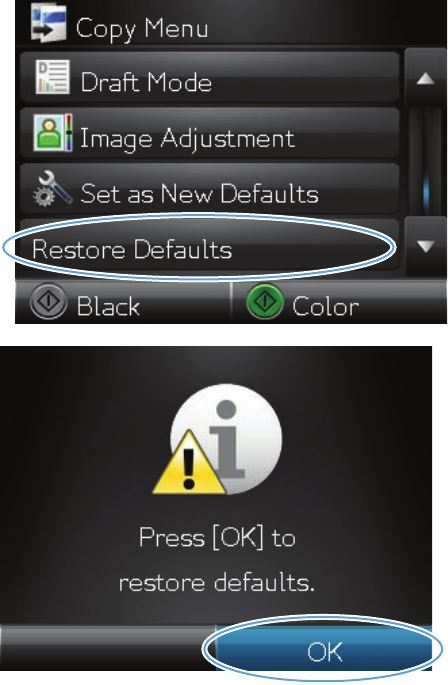Select Restore Defaults in the Copy Menu
This screenshot has height=685, width=448.
click(x=209, y=245)
